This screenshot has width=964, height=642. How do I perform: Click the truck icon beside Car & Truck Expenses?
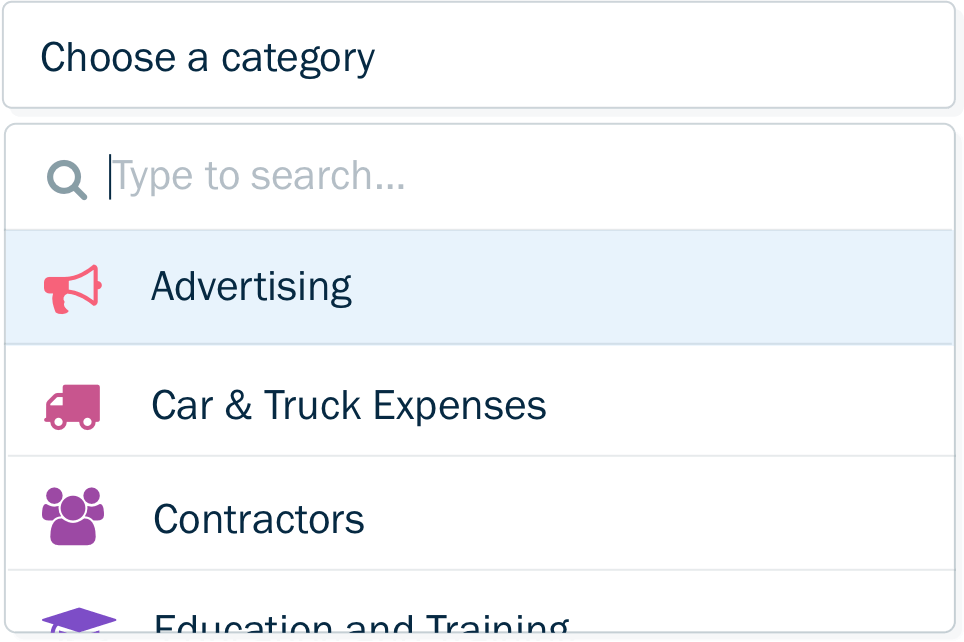(x=72, y=407)
